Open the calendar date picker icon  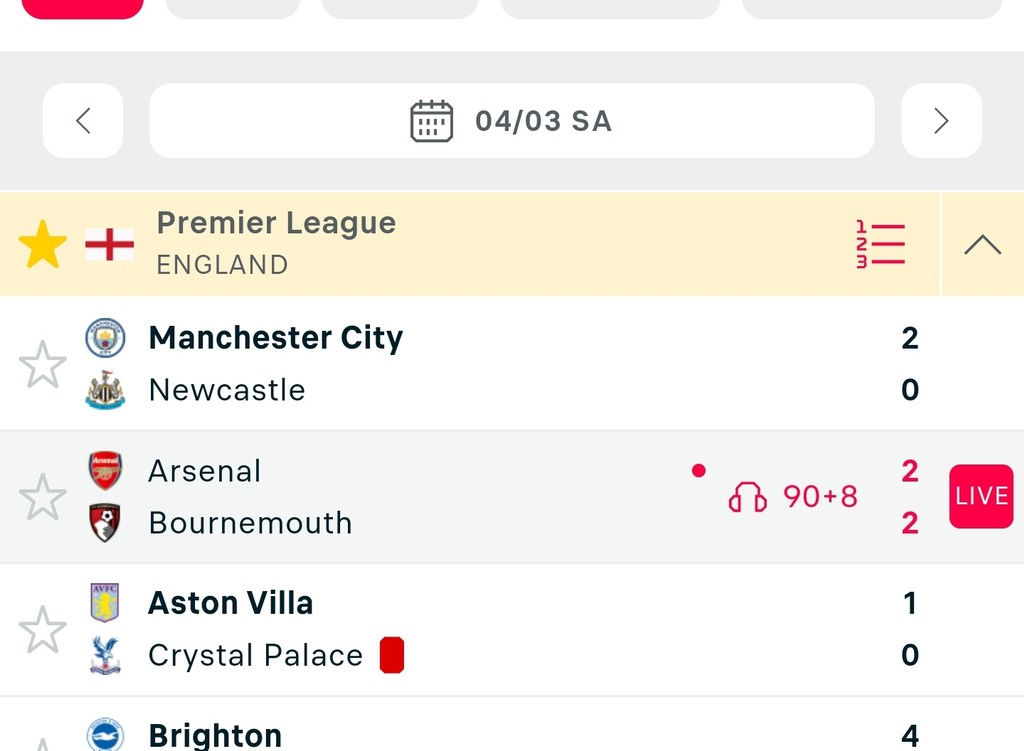point(432,121)
